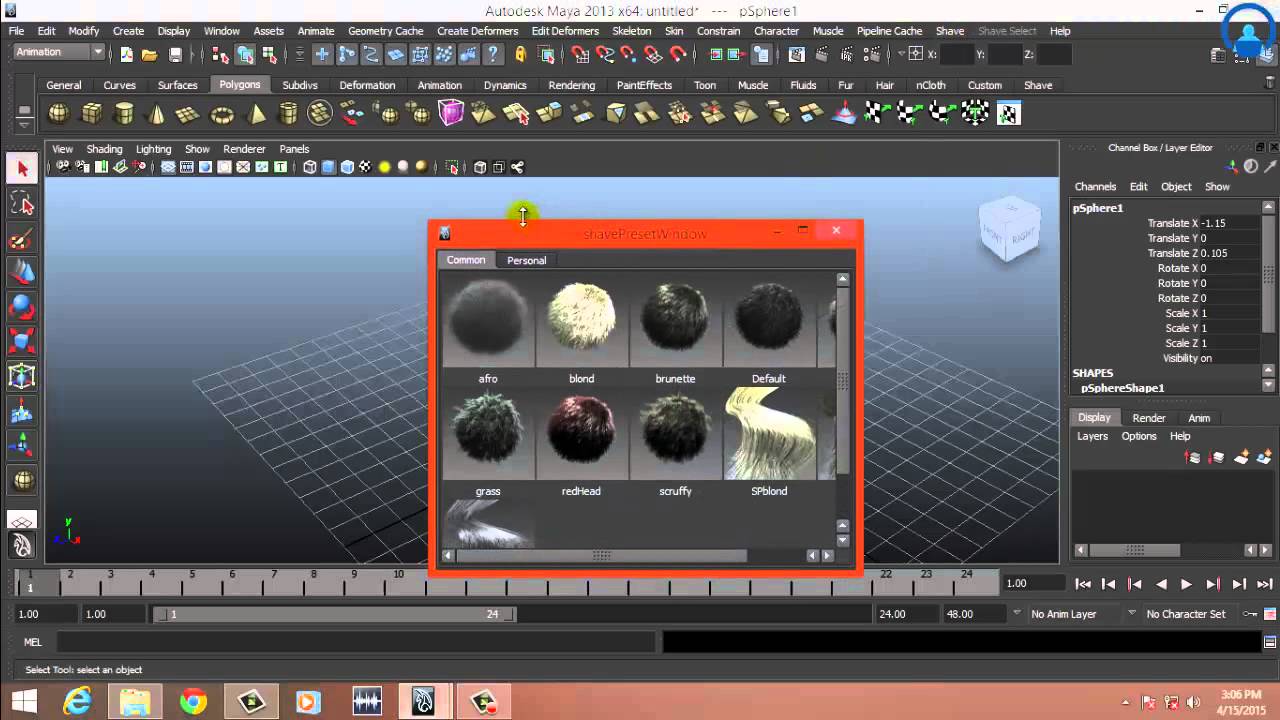The image size is (1280, 720).
Task: Open Internet Explorer from the taskbar
Action: pyautogui.click(x=78, y=701)
